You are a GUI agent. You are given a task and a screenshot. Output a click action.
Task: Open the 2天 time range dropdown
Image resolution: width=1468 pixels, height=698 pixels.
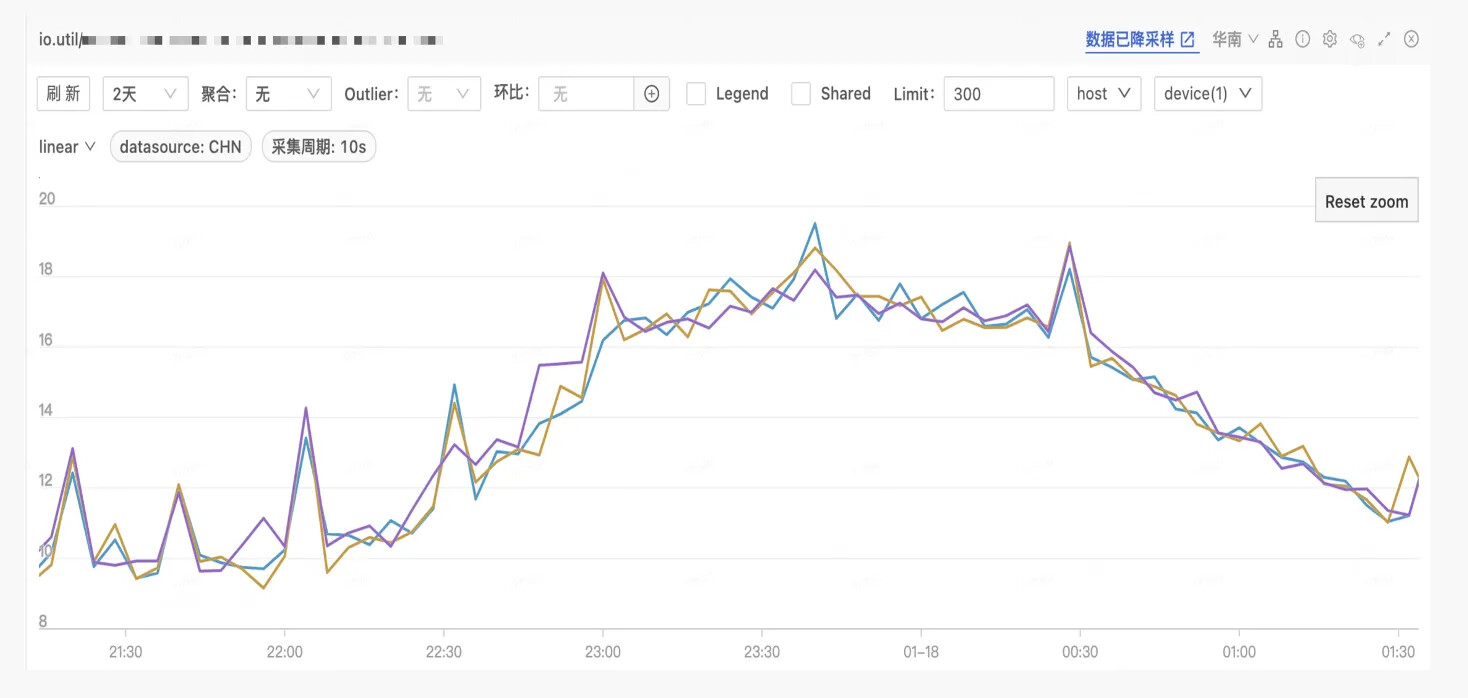pos(145,94)
